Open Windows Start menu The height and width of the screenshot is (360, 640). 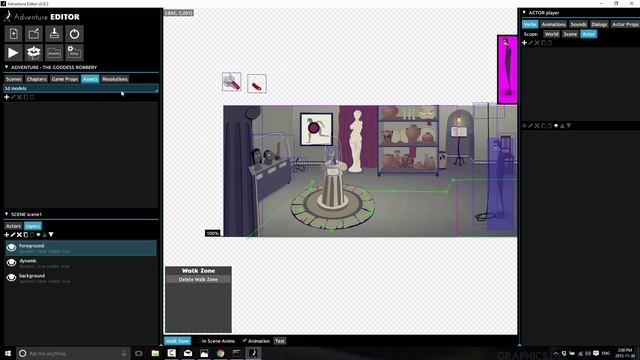(x=8, y=353)
